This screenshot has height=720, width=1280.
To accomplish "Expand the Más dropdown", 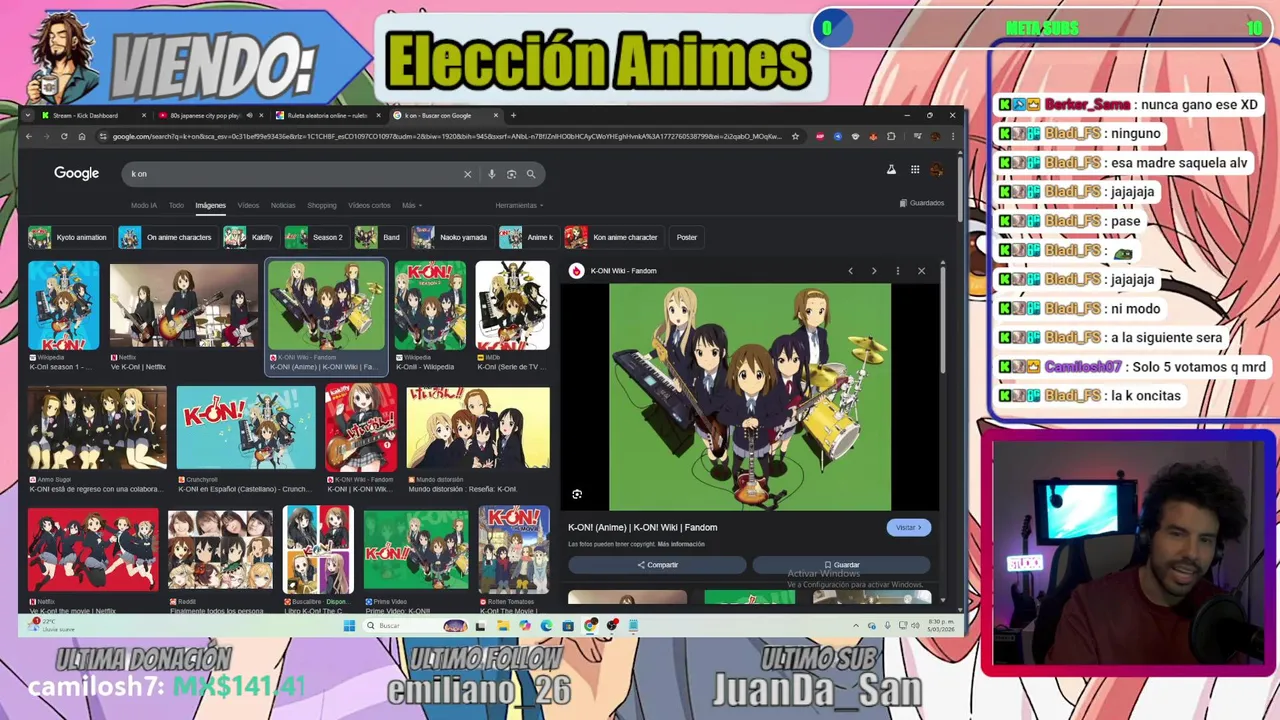I will [412, 205].
